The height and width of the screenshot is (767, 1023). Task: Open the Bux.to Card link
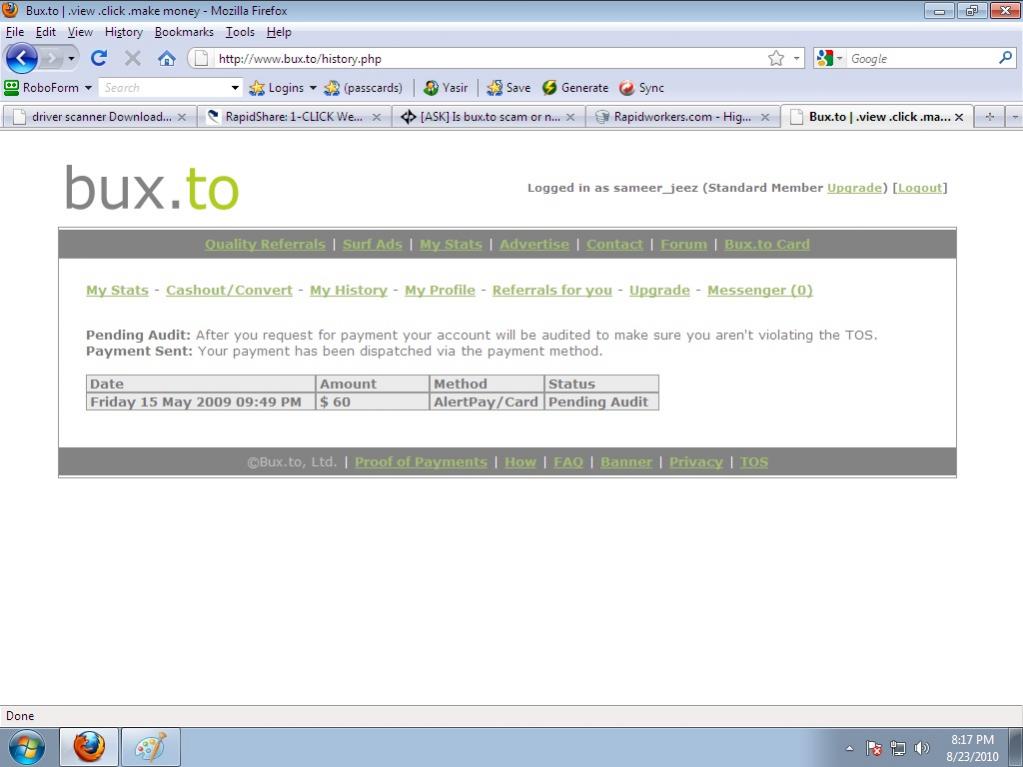click(x=767, y=244)
